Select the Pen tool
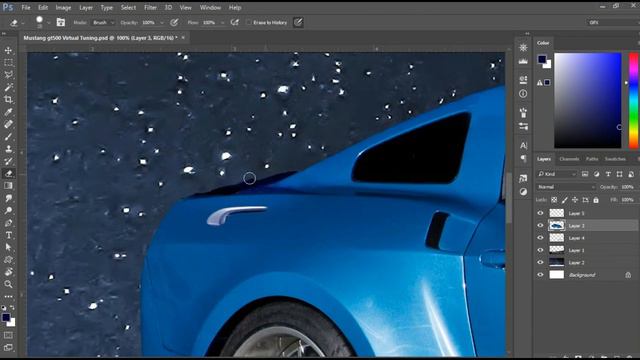Screen dimensions: 640x360 pos(8,223)
